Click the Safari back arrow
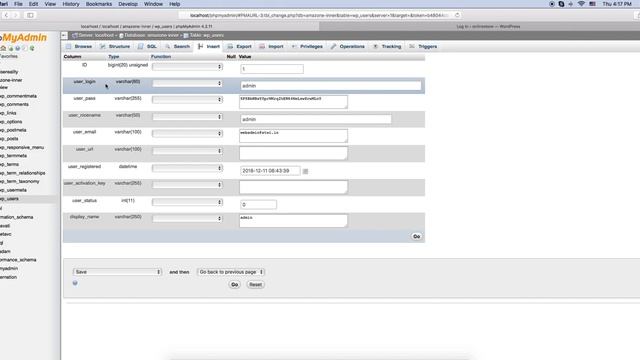Image resolution: width=640 pixels, height=360 pixels. point(6,15)
